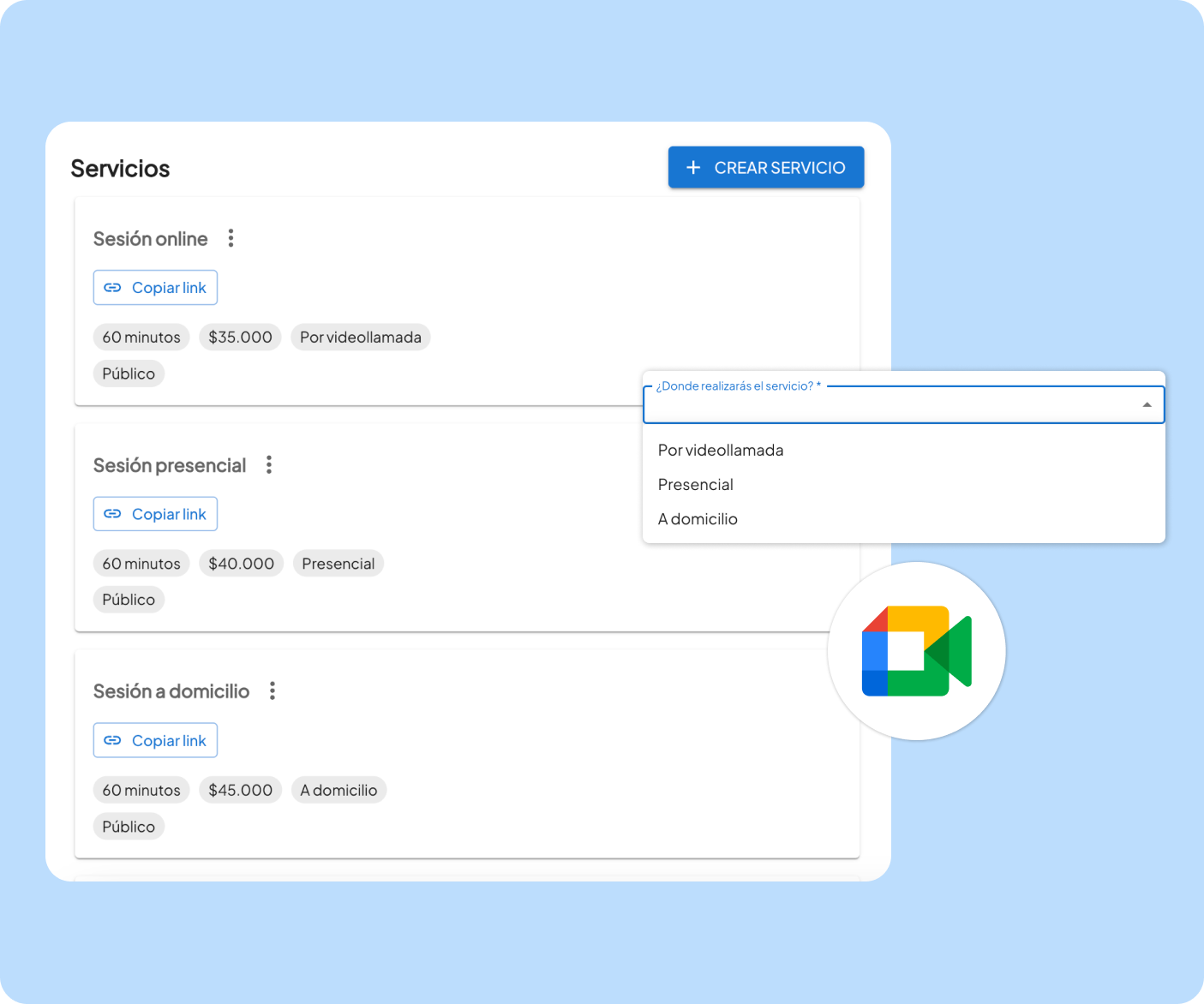The width and height of the screenshot is (1204, 1004).
Task: Click the link icon beside Sesión presencial copy button
Action: pyautogui.click(x=112, y=513)
